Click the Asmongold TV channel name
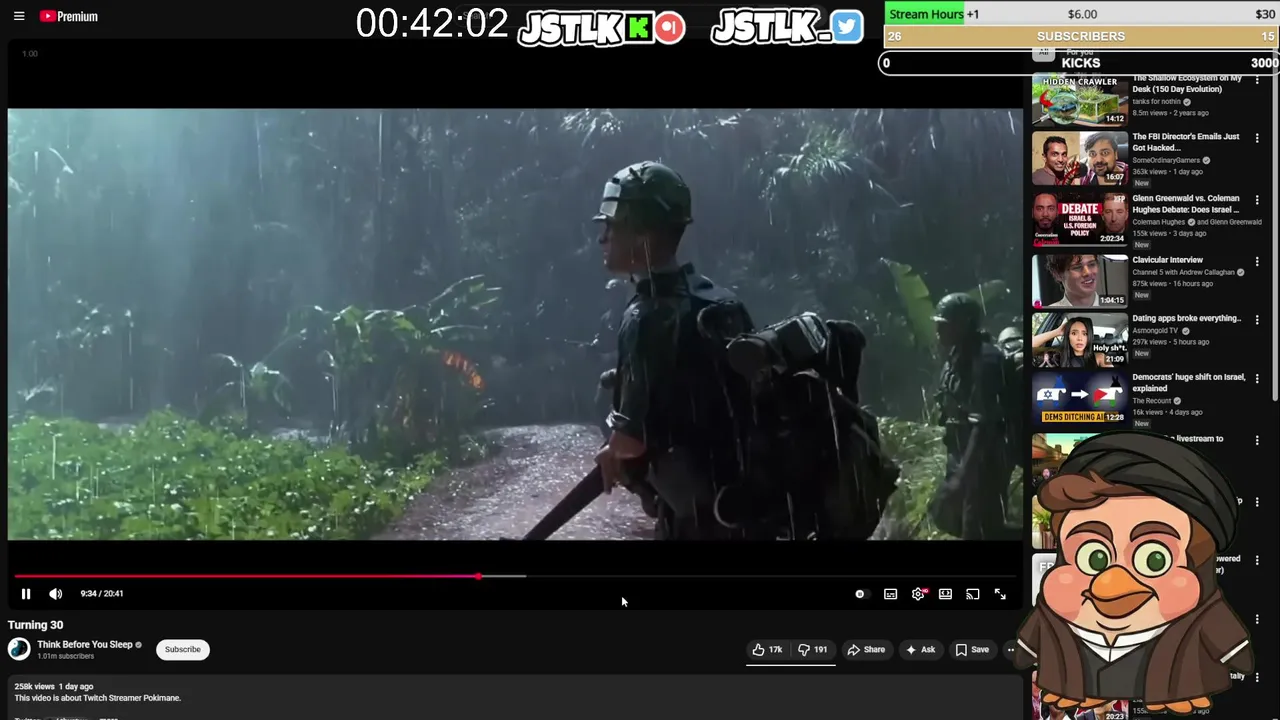Viewport: 1280px width, 720px height. (1156, 330)
